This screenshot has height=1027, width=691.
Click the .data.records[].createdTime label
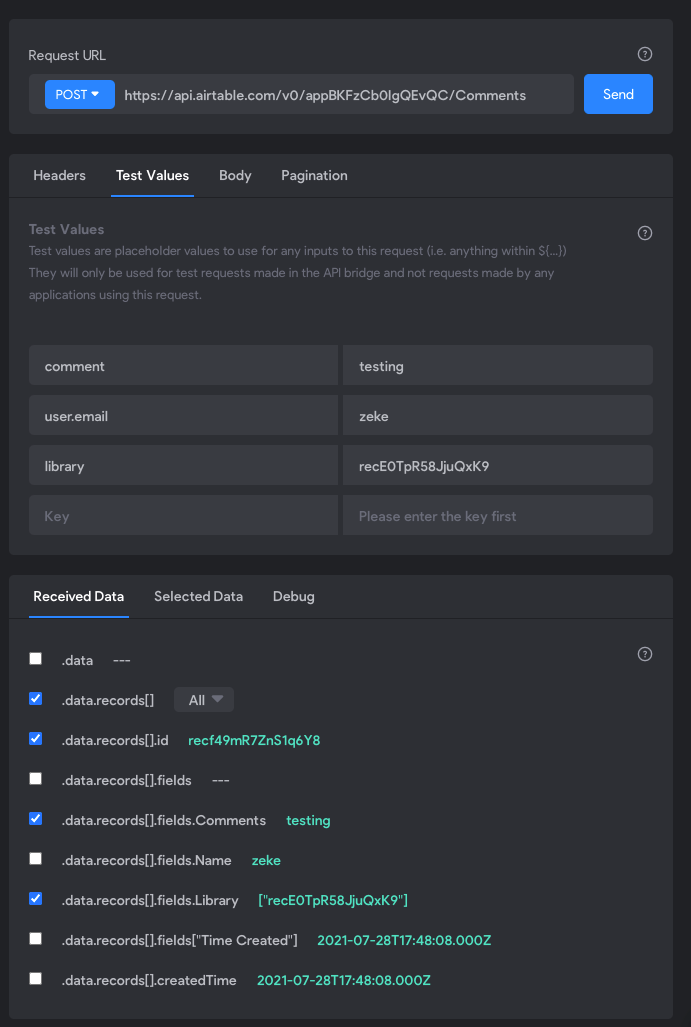[149, 980]
